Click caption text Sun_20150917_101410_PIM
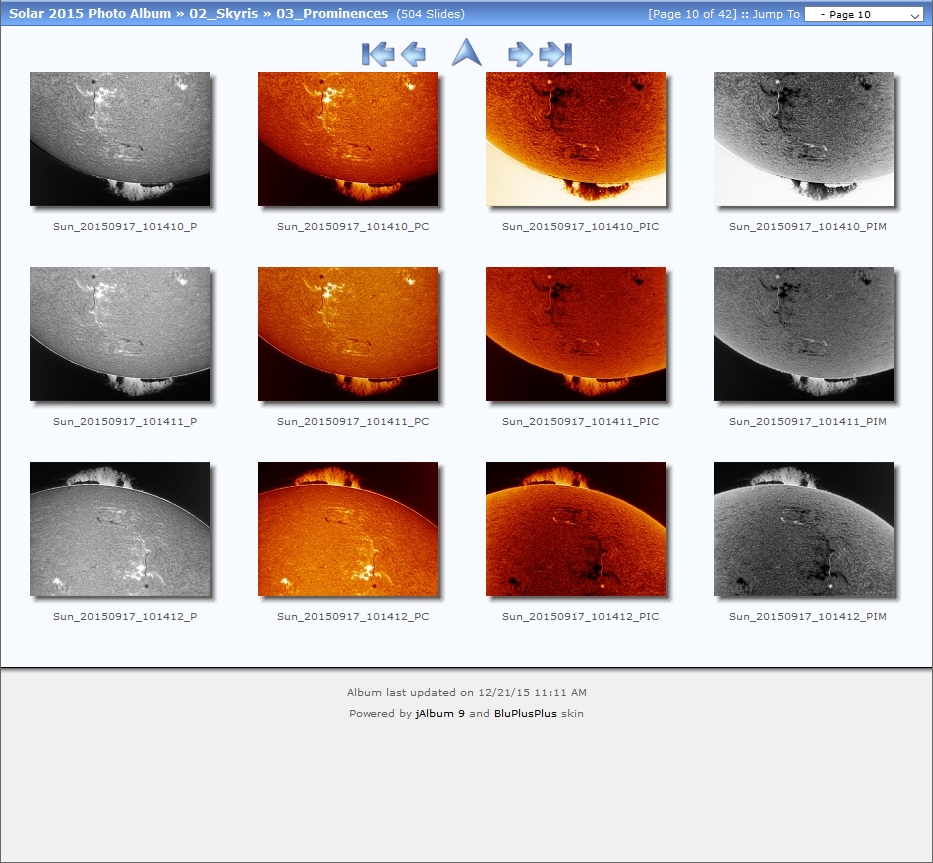Screen dimensions: 933x863 point(808,227)
